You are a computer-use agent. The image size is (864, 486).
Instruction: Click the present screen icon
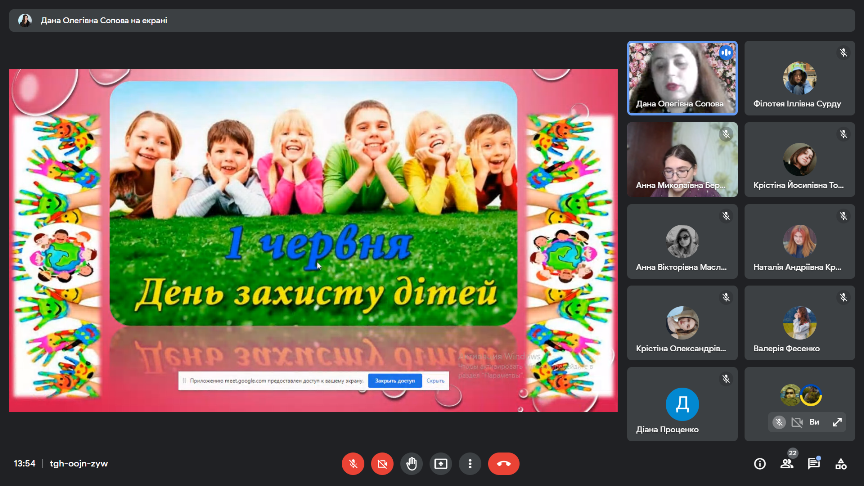441,464
